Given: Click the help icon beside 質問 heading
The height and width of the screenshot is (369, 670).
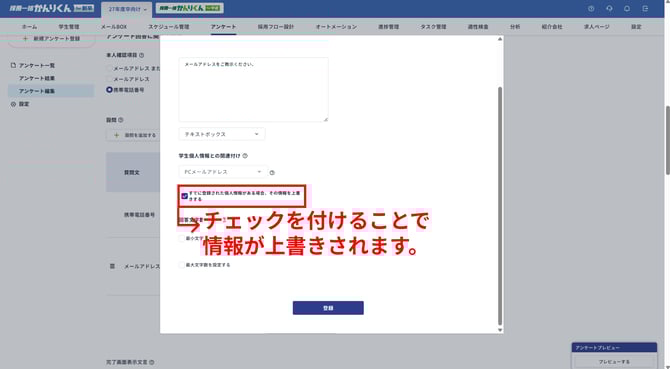Looking at the screenshot, I should pyautogui.click(x=120, y=120).
